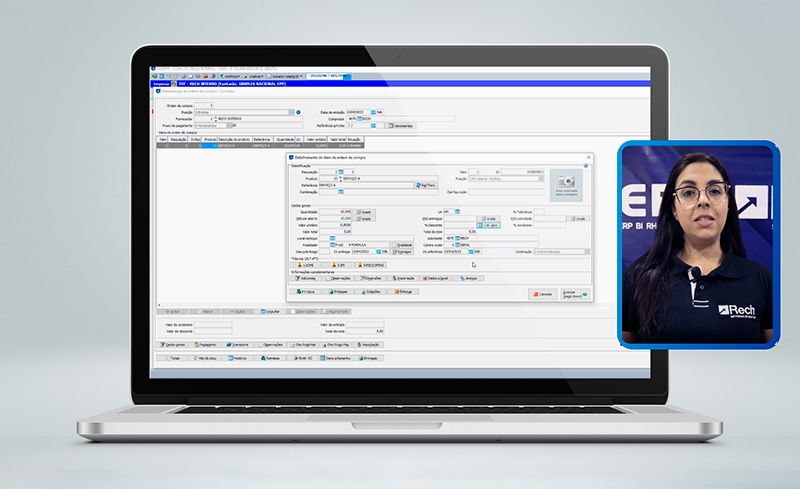
Task: Click Grade button beside Qtd.em aberto field
Action: pos(365,218)
